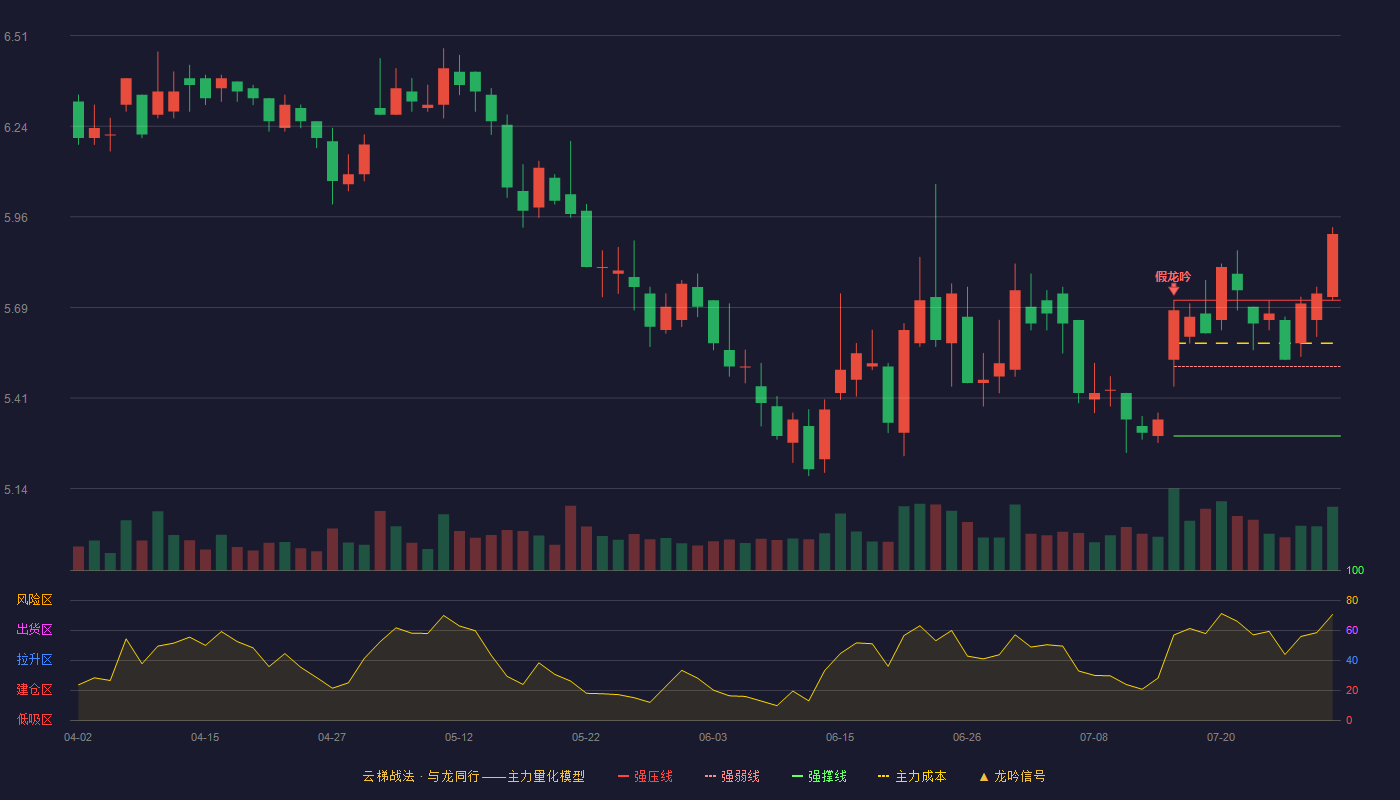Click the green horizontal support line
Viewport: 1400px width, 800px height.
[1257, 436]
